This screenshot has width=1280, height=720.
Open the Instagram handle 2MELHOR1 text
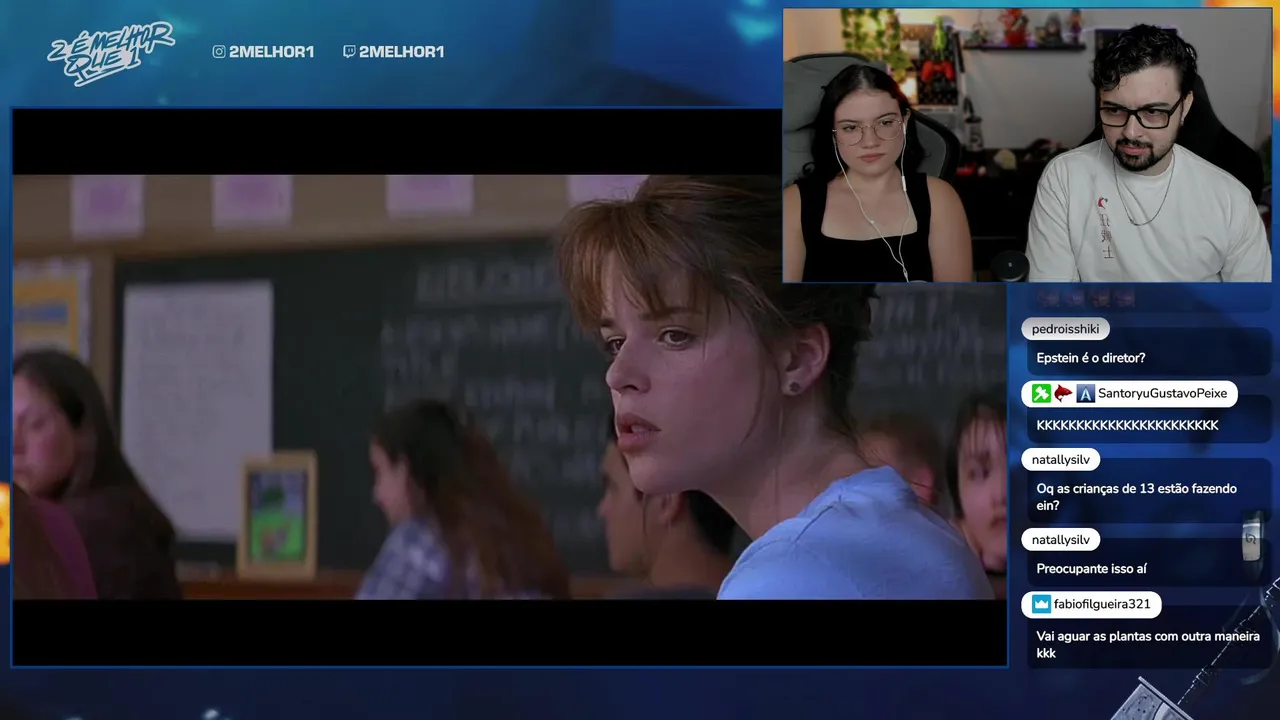coord(271,52)
